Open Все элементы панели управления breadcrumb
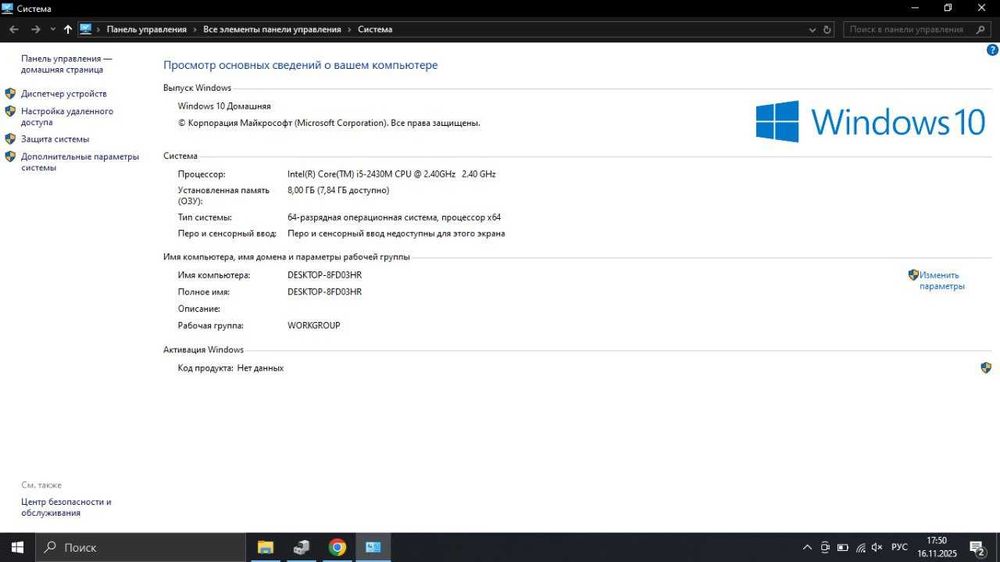The width and height of the screenshot is (1000, 562). coord(272,29)
